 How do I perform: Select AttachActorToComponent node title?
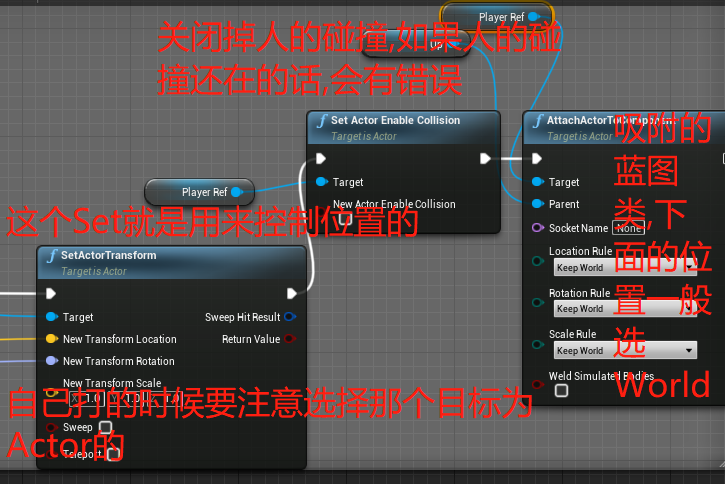(x=611, y=120)
